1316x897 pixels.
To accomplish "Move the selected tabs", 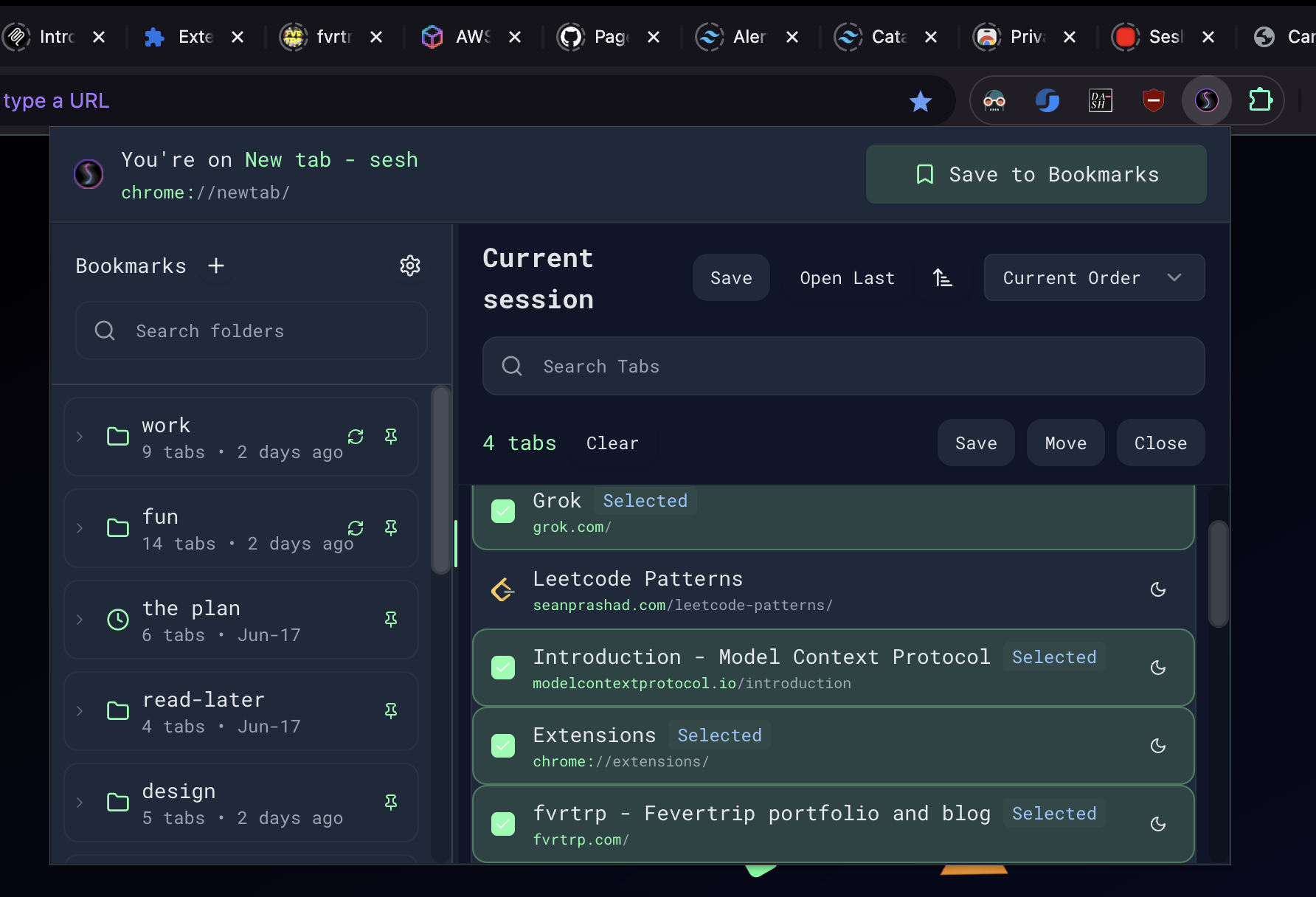I will coord(1065,443).
